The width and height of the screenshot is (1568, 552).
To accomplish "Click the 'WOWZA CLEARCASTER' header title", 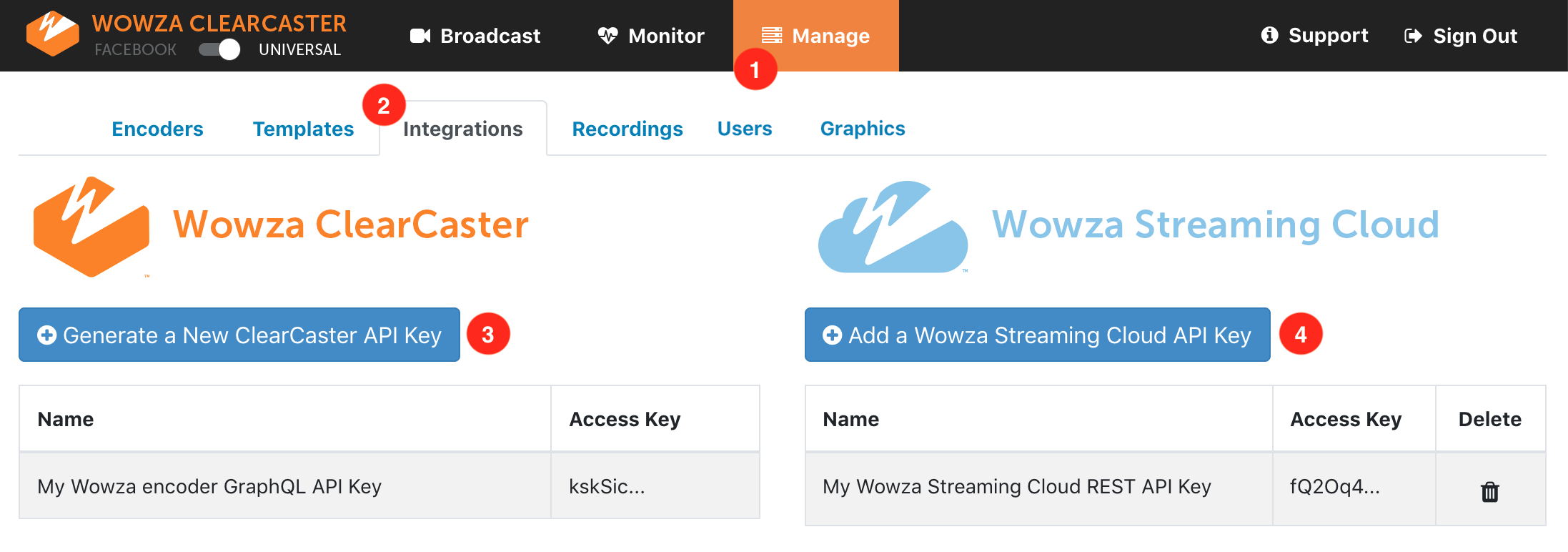I will point(219,24).
